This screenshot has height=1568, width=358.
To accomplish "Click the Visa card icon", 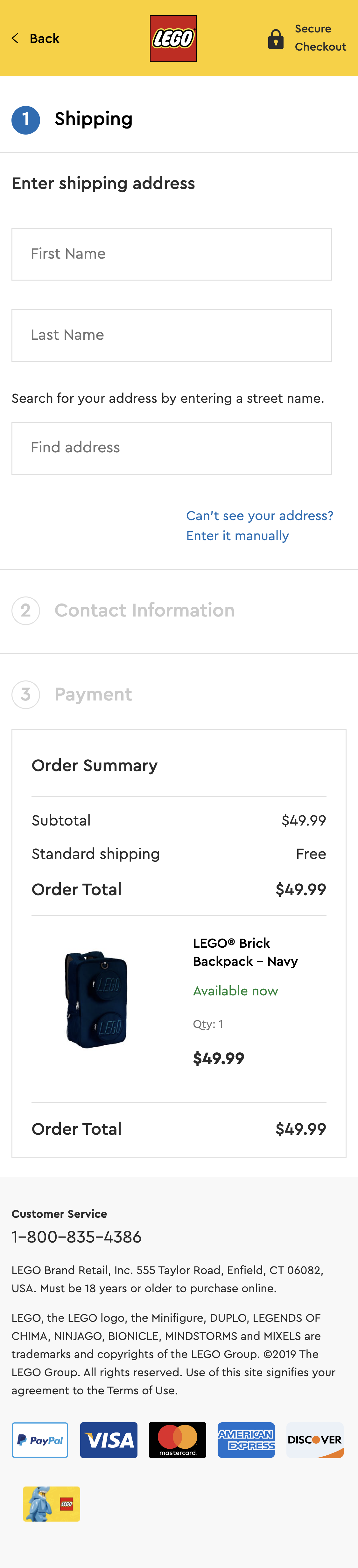I will (x=109, y=1439).
